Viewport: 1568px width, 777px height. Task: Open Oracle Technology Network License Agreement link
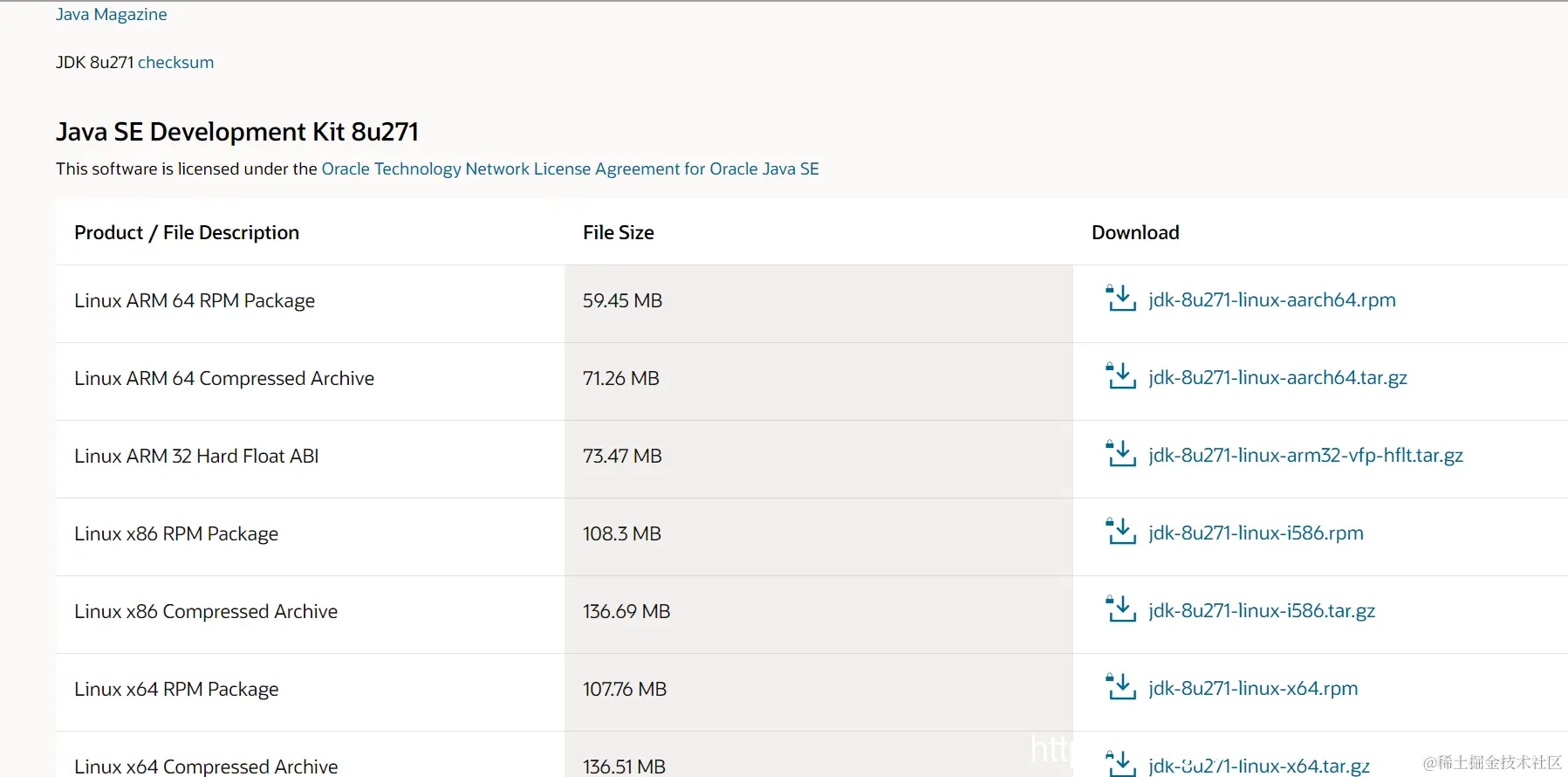coord(570,168)
